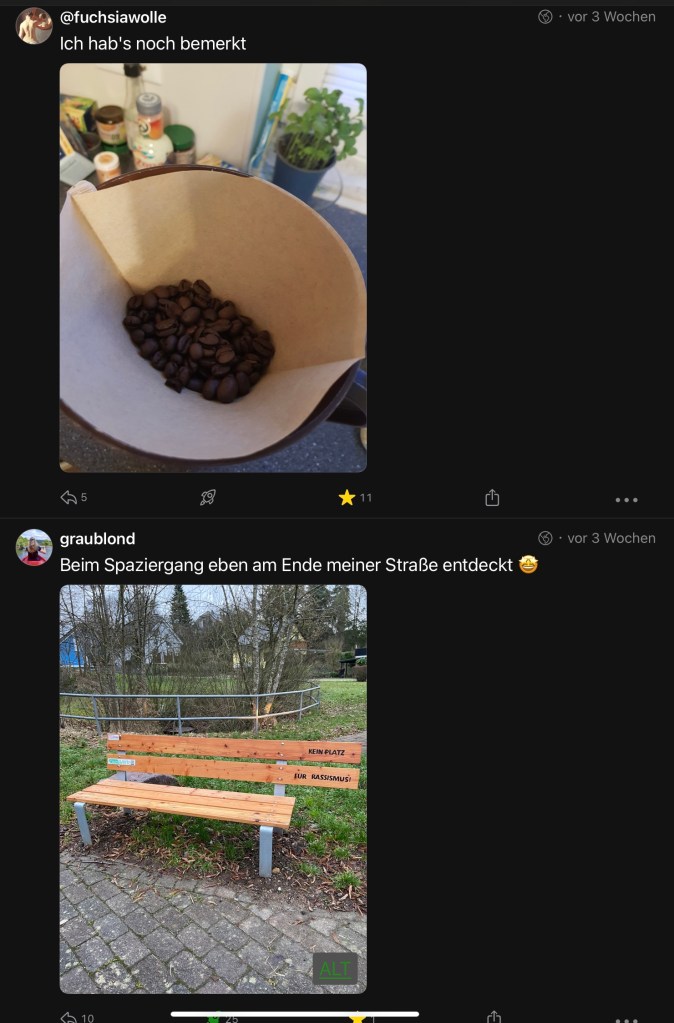Boost the coffee beans post
674x1023 pixels.
(x=208, y=497)
